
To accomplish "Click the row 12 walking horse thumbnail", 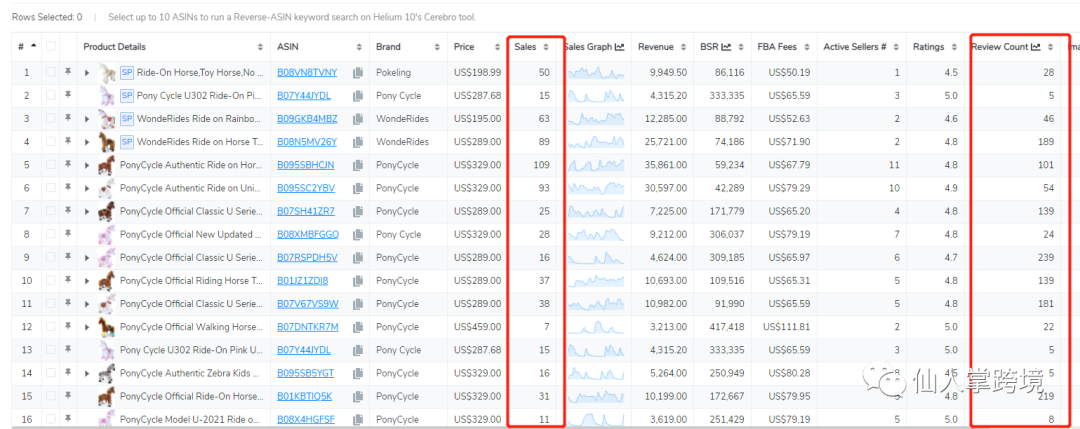I will (108, 327).
